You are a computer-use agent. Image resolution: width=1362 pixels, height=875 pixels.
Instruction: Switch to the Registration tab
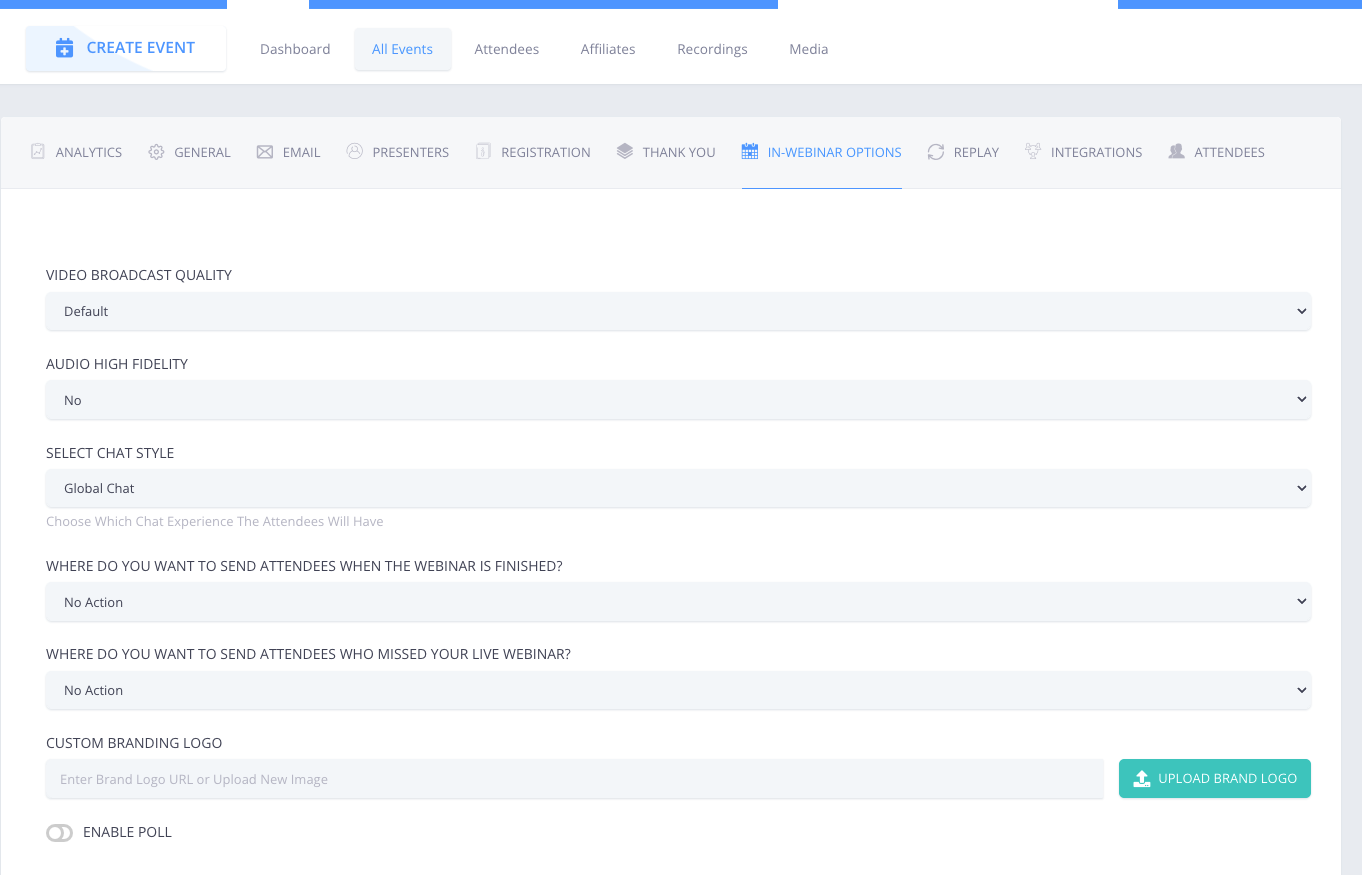[533, 152]
